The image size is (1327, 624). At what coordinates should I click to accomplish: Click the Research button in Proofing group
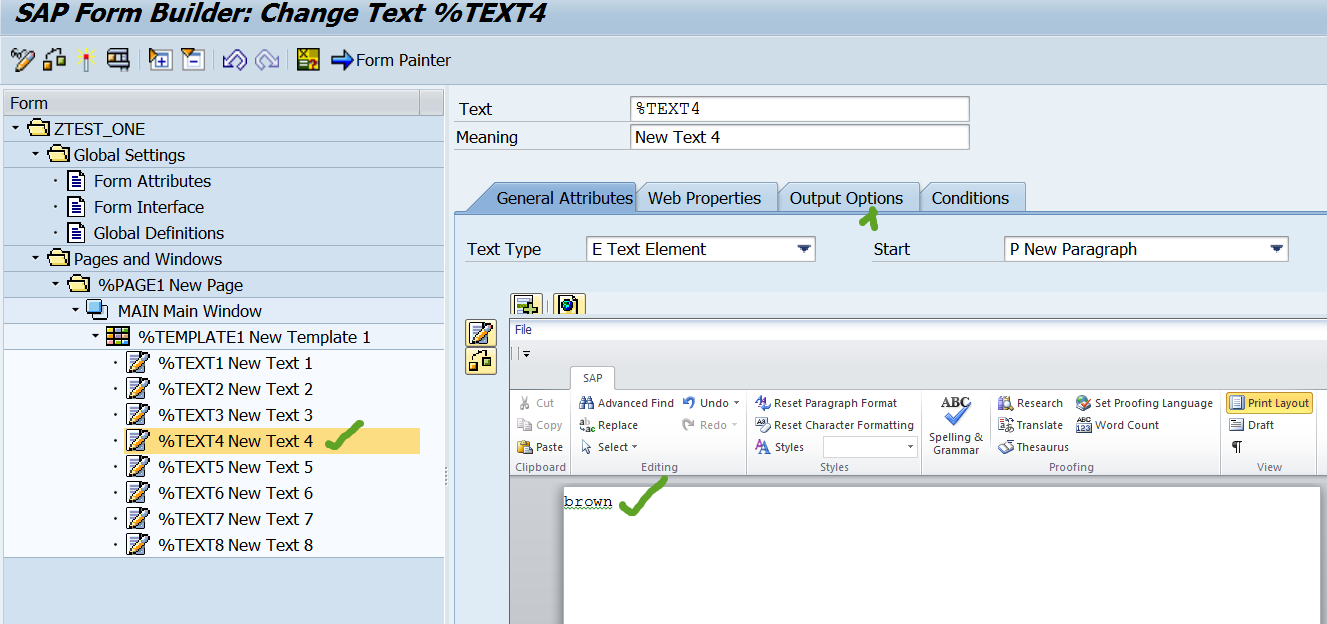pyautogui.click(x=1030, y=402)
